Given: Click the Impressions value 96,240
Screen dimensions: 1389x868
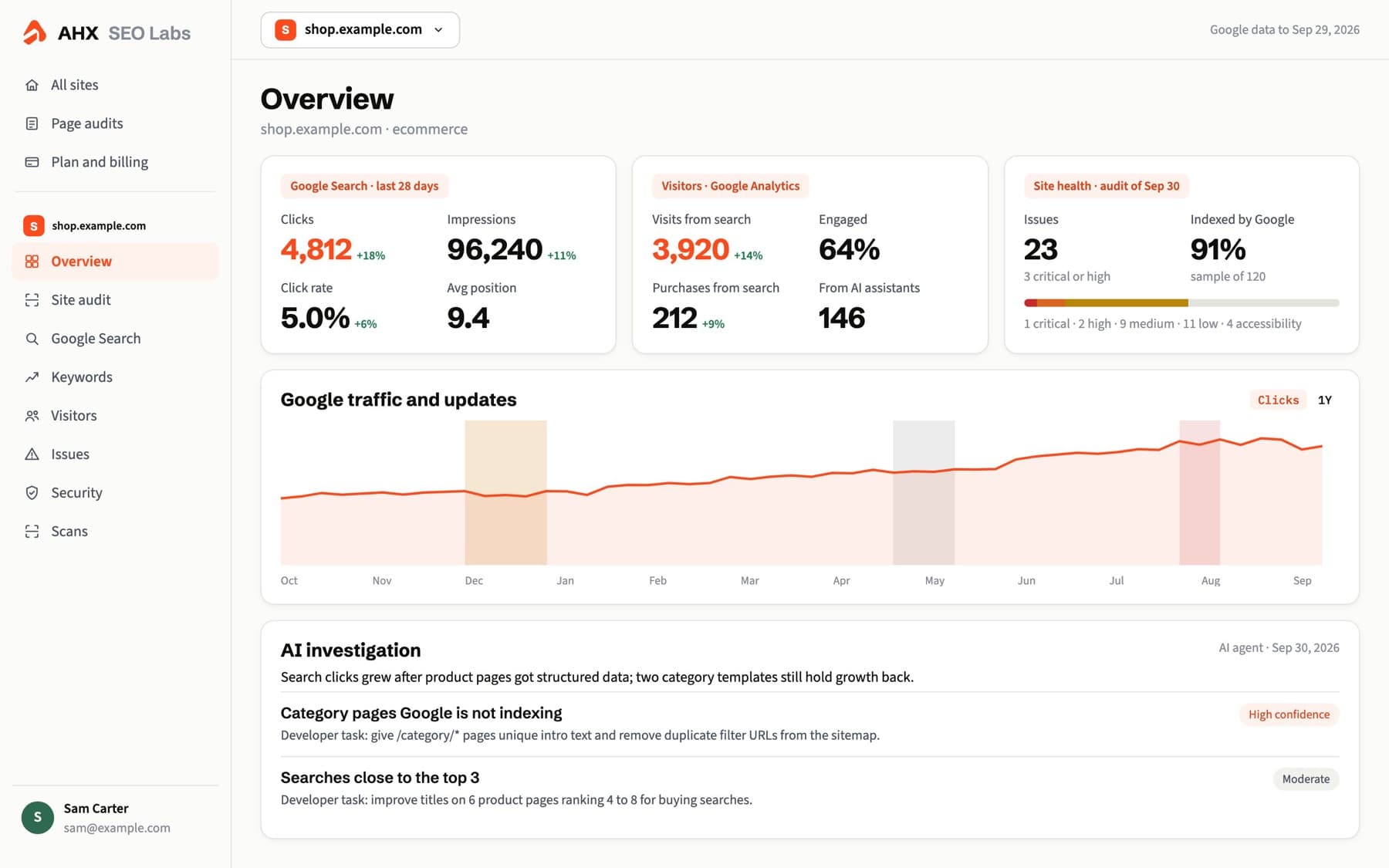Looking at the screenshot, I should [x=495, y=249].
